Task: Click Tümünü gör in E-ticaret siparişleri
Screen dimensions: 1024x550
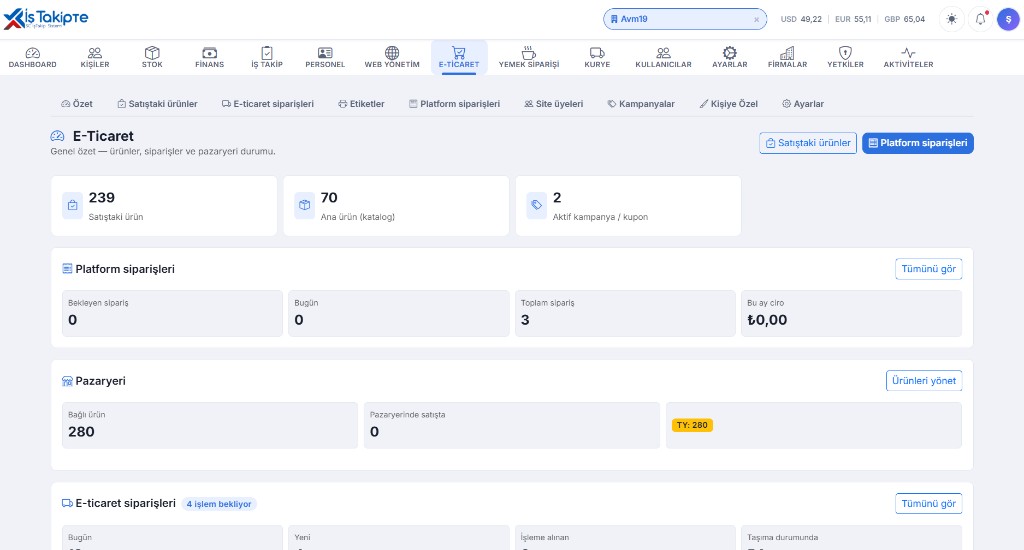Action: click(928, 504)
